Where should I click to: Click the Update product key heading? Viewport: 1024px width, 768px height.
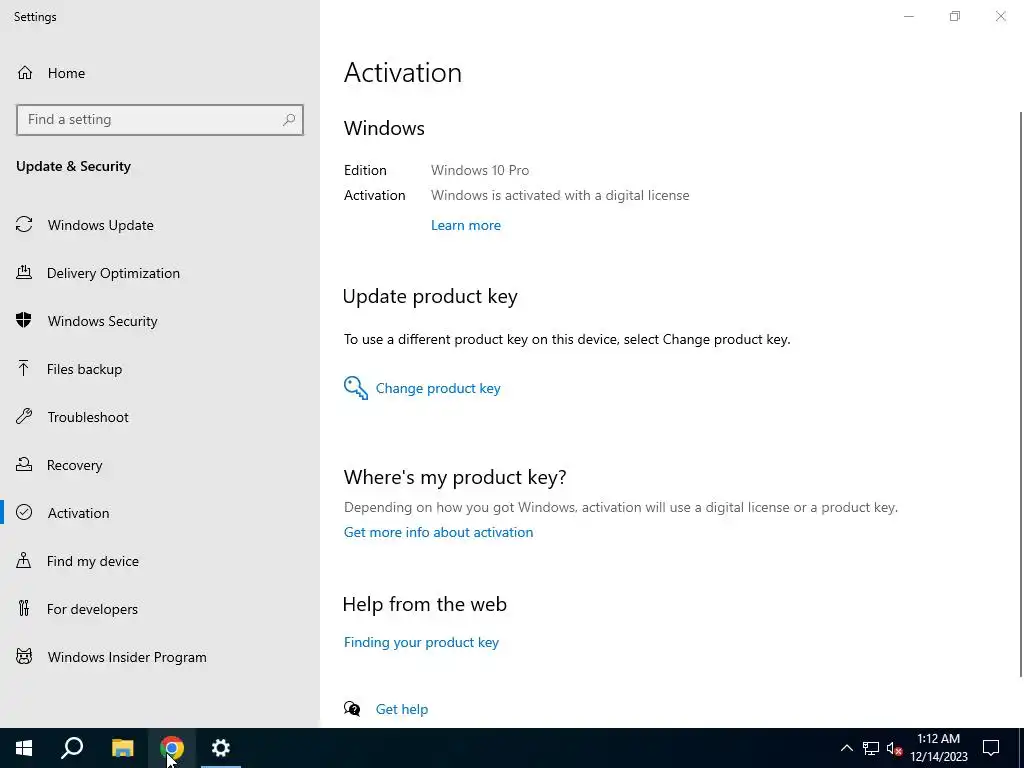coord(430,296)
